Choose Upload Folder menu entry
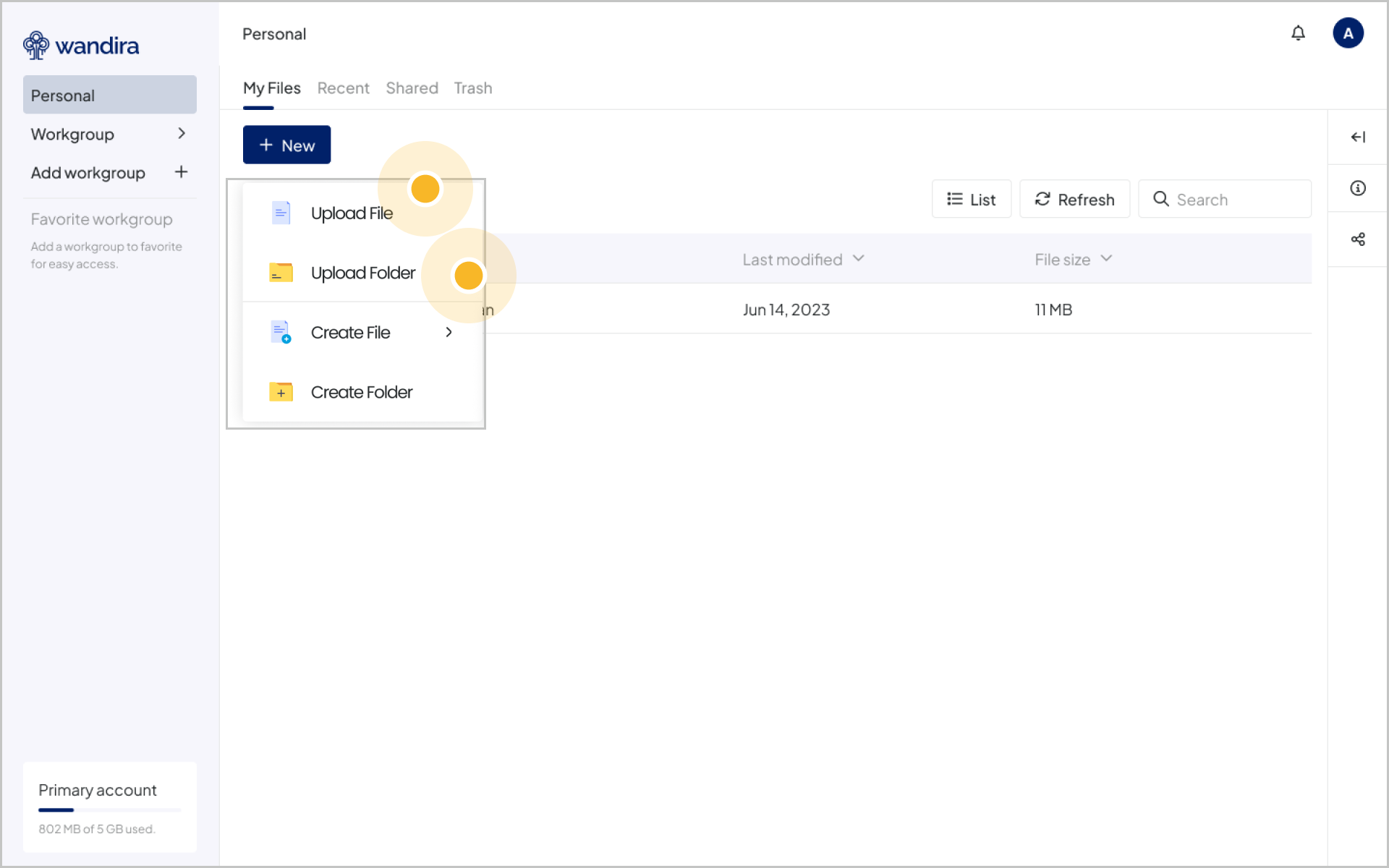 point(362,273)
